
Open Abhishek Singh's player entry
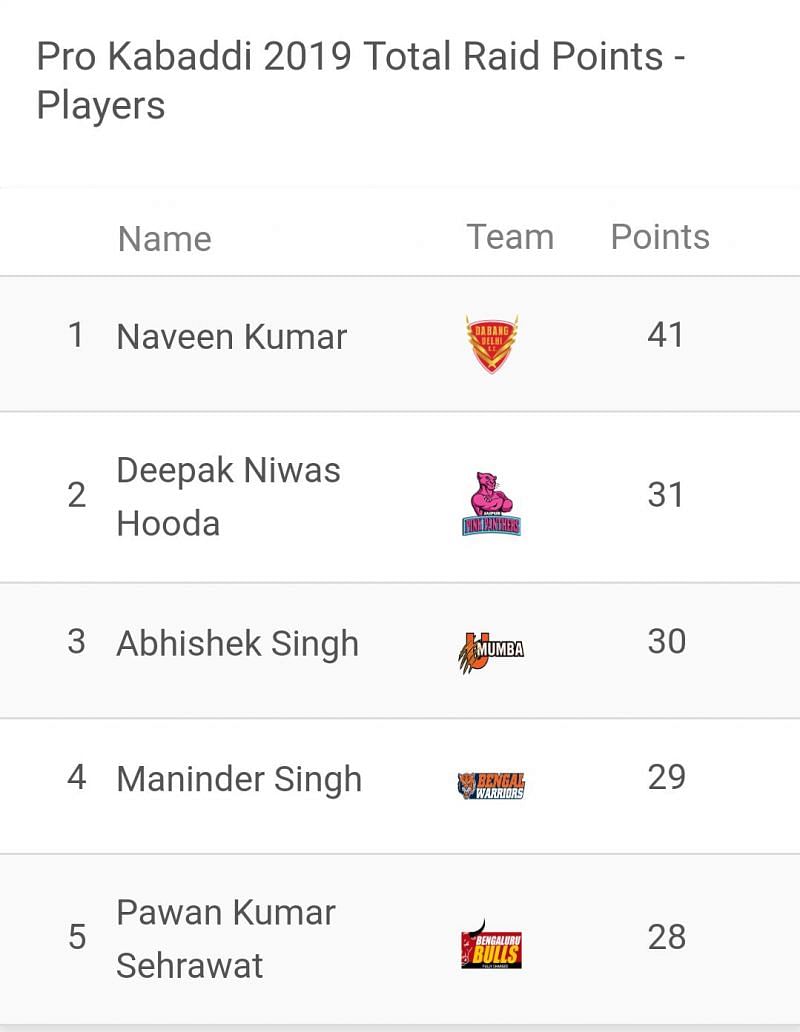(x=237, y=643)
